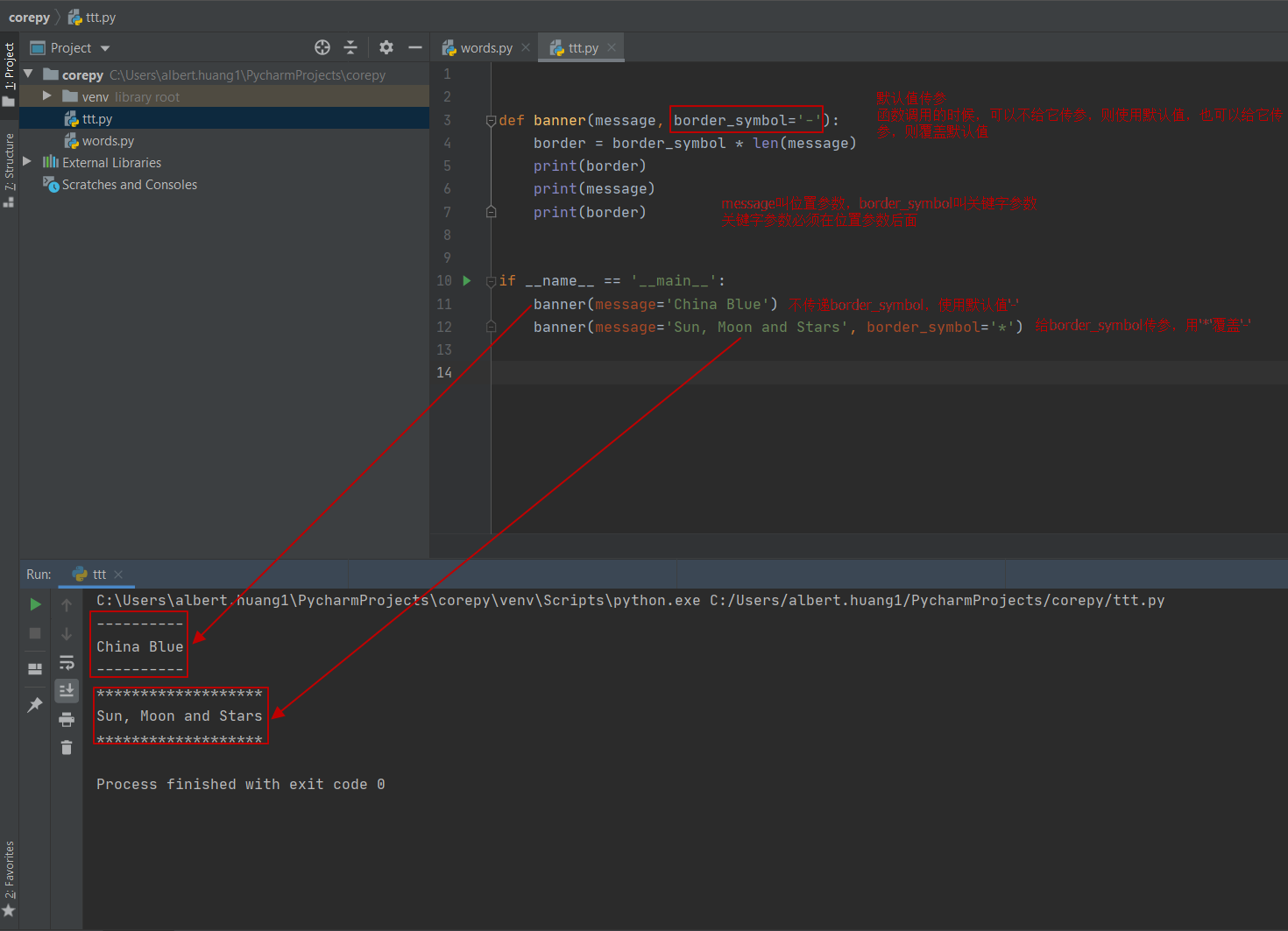Close the ttt.py editor tab
1288x931 pixels.
tap(612, 47)
